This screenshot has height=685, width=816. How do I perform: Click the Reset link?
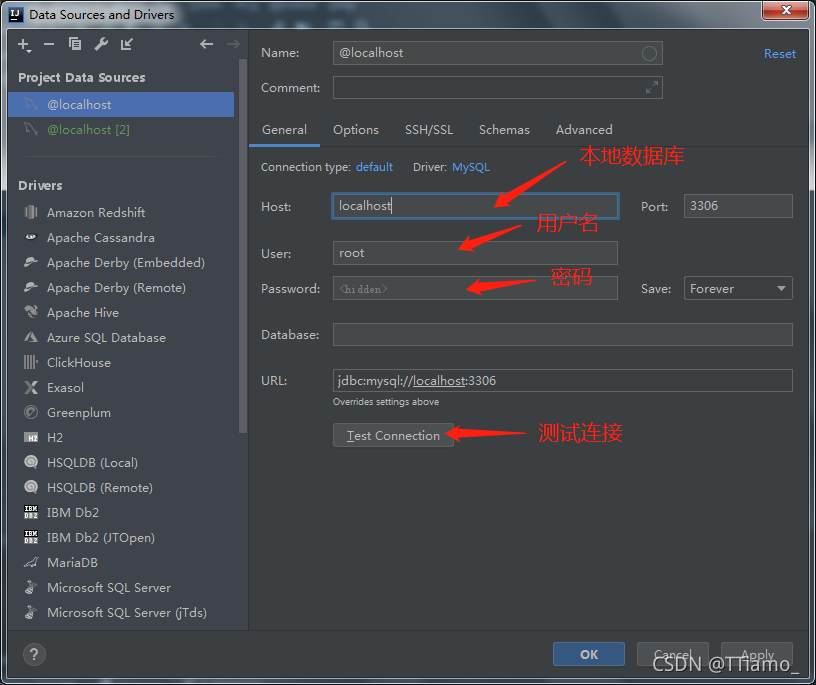[x=780, y=54]
